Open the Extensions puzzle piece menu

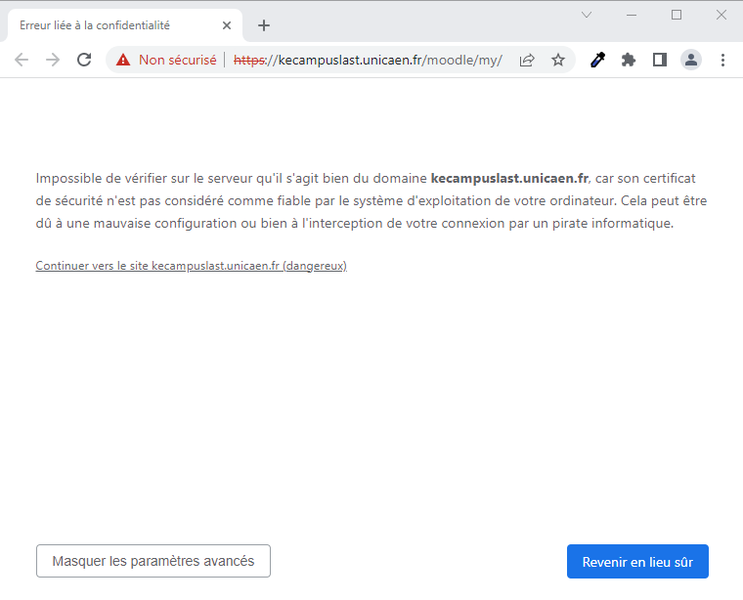coord(628,60)
